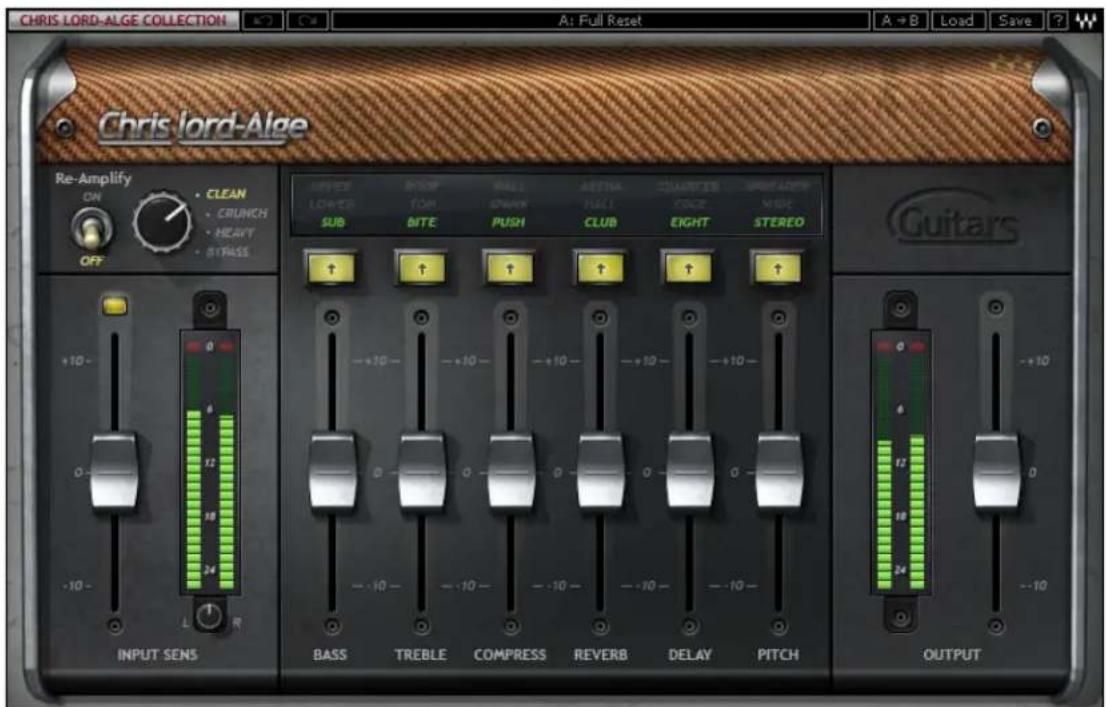Select the CLEAN amp mode
This screenshot has height=707, width=1106.
coord(226,194)
